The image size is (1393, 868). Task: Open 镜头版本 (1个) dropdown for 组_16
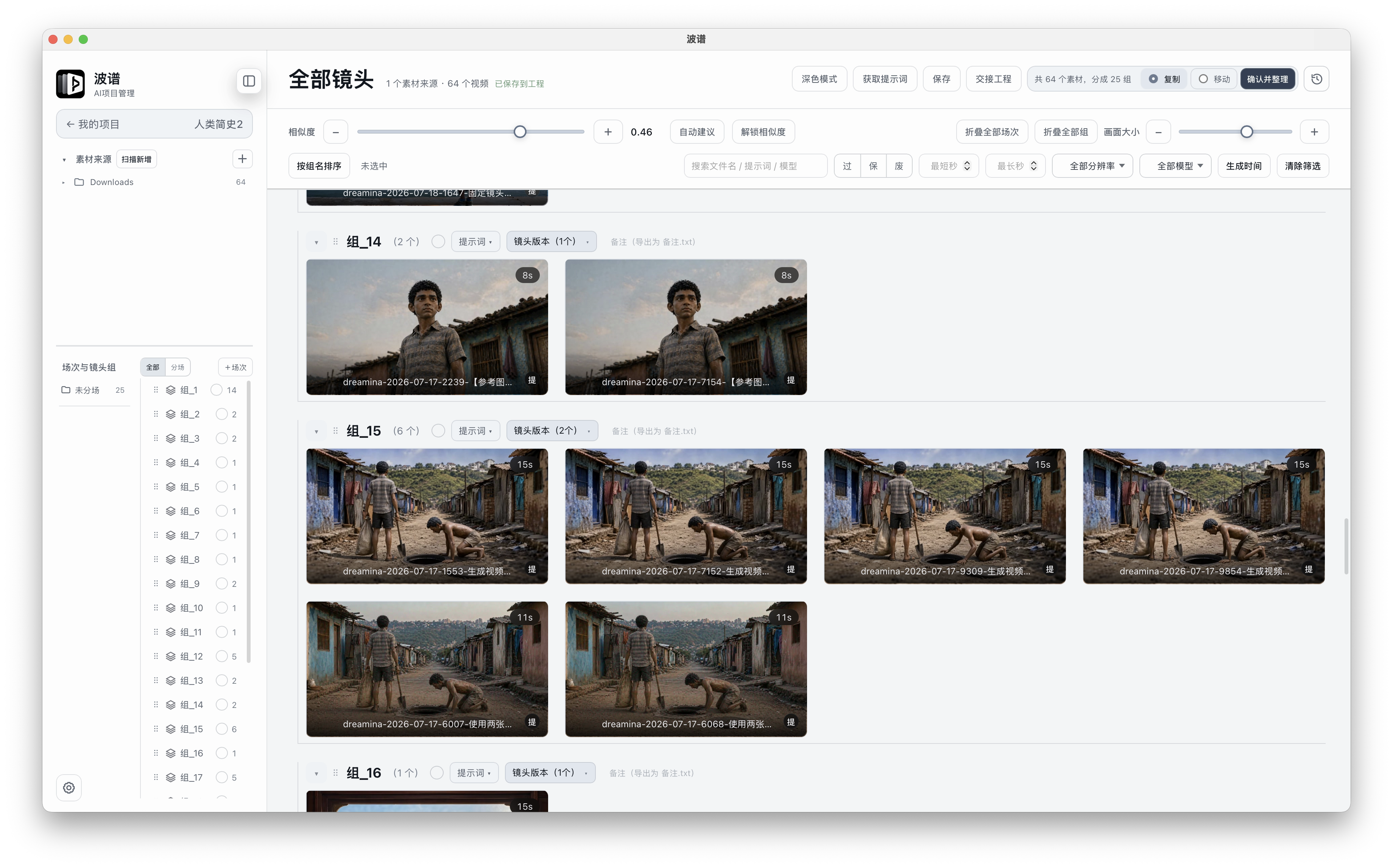[550, 773]
